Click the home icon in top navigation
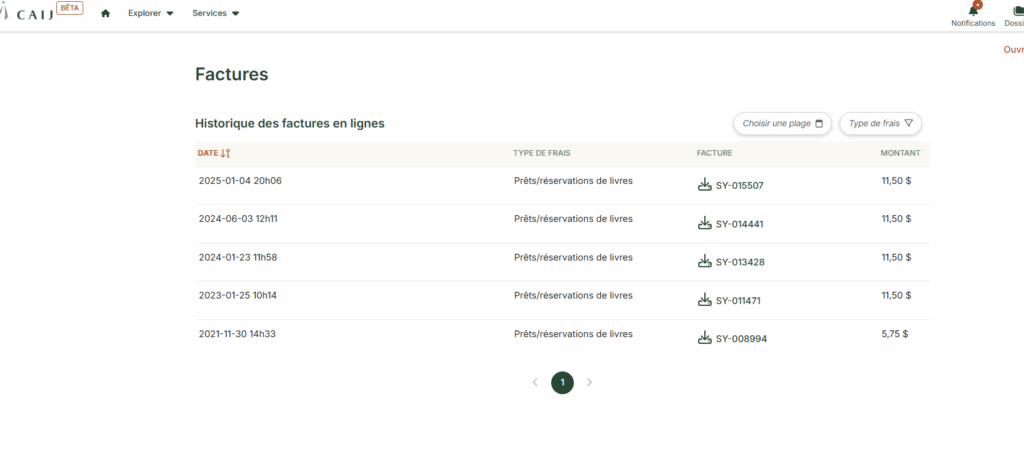The height and width of the screenshot is (453, 1024). (105, 13)
